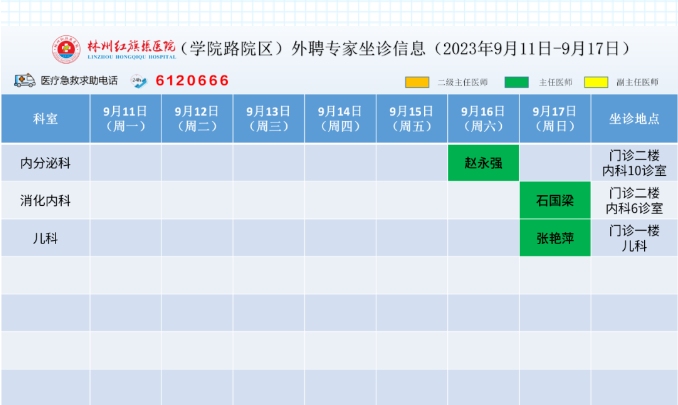Click the 科室 column header
678x405 pixels.
45,118
